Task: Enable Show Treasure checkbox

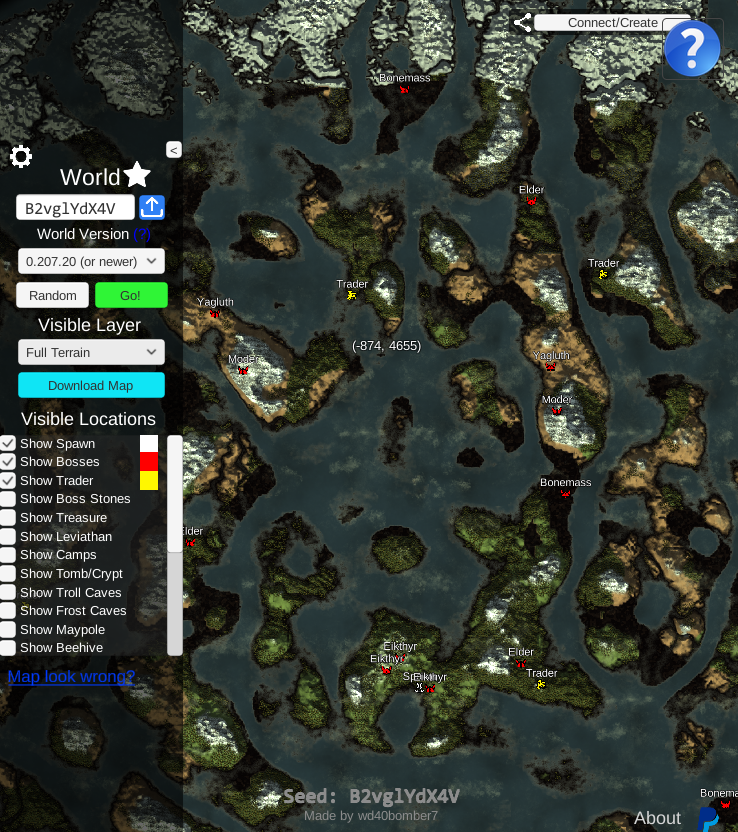Action: pyautogui.click(x=8, y=517)
